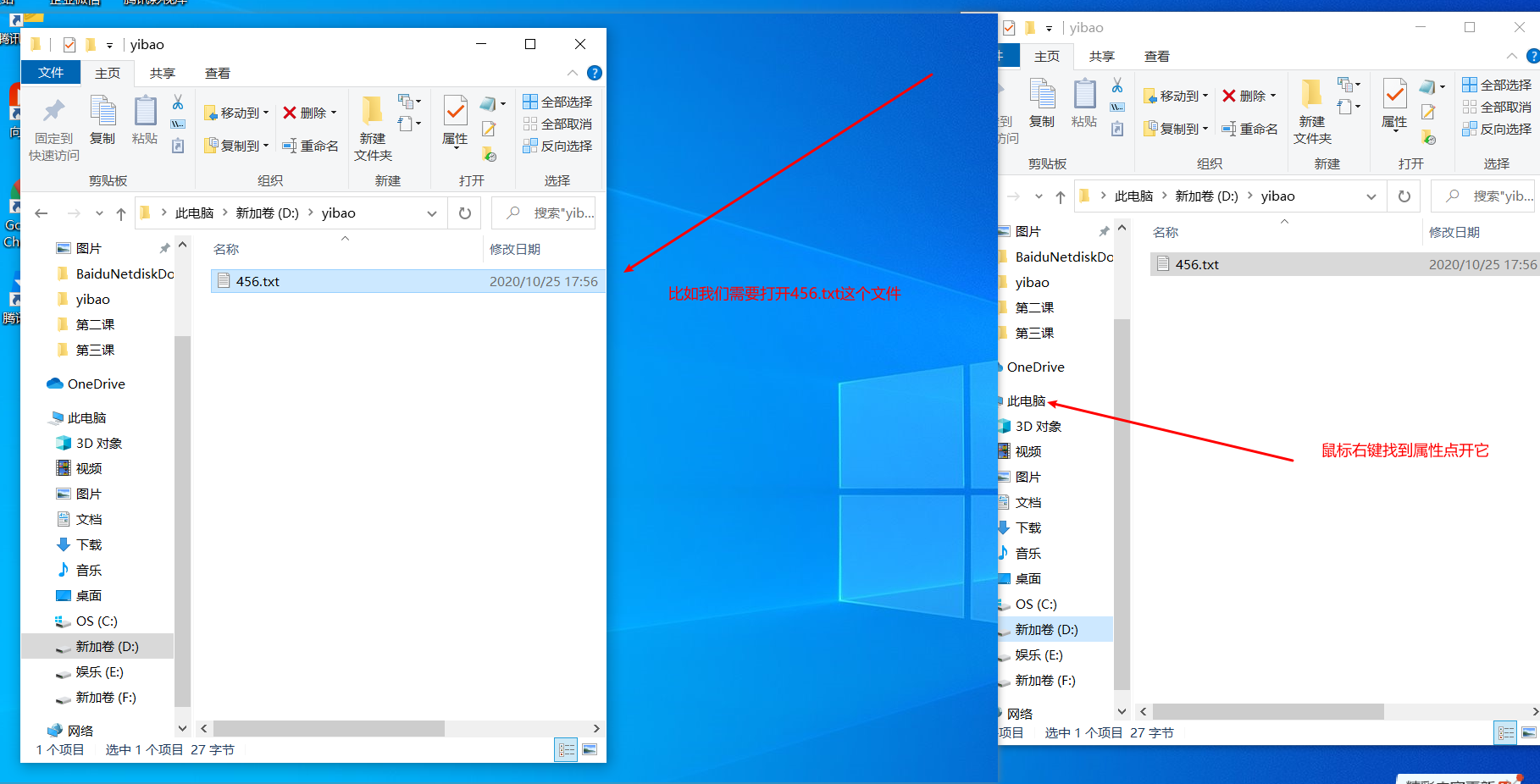This screenshot has width=1540, height=784.
Task: Refresh the folder in left window address bar
Action: pyautogui.click(x=465, y=213)
